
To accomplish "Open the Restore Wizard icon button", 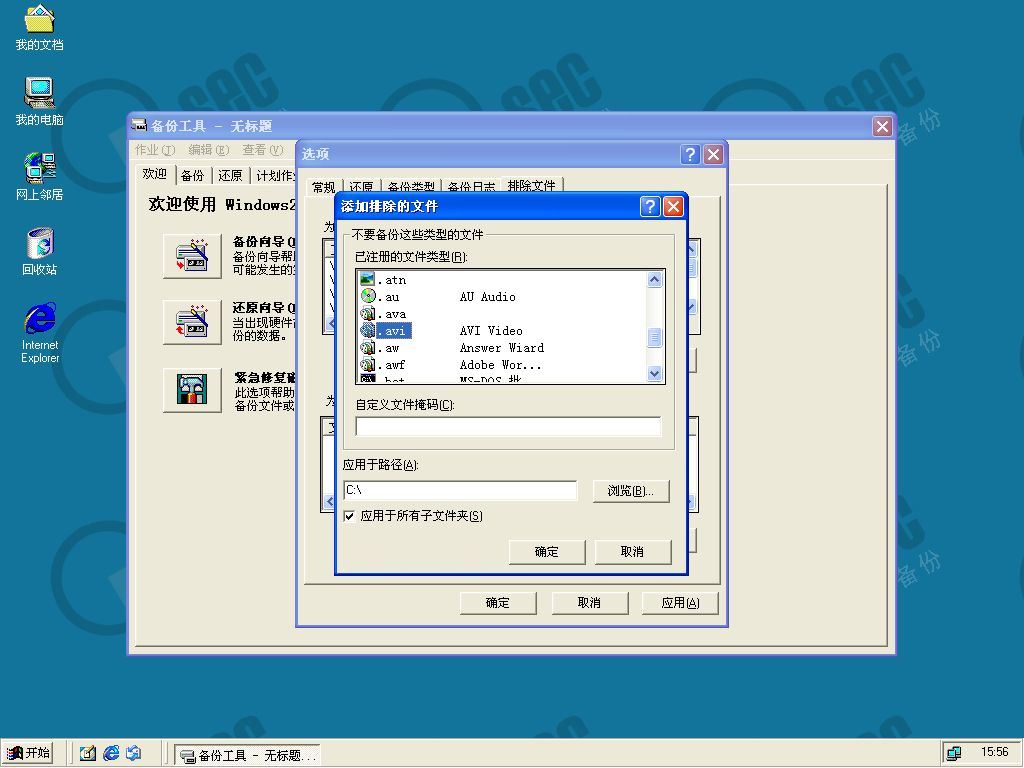I will pyautogui.click(x=192, y=322).
